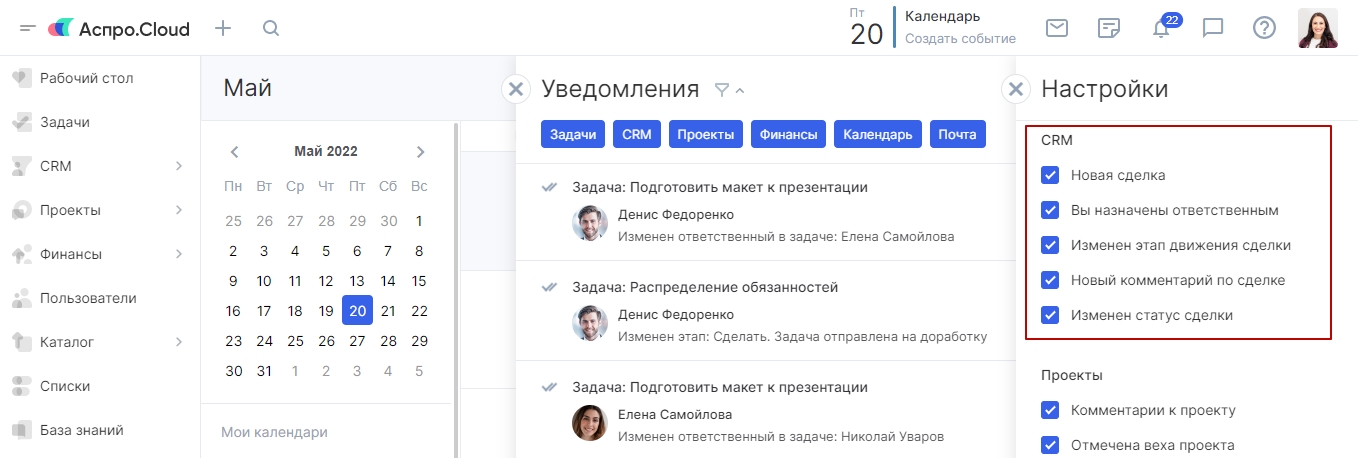
Task: Filter notifications by Почта
Action: (958, 134)
